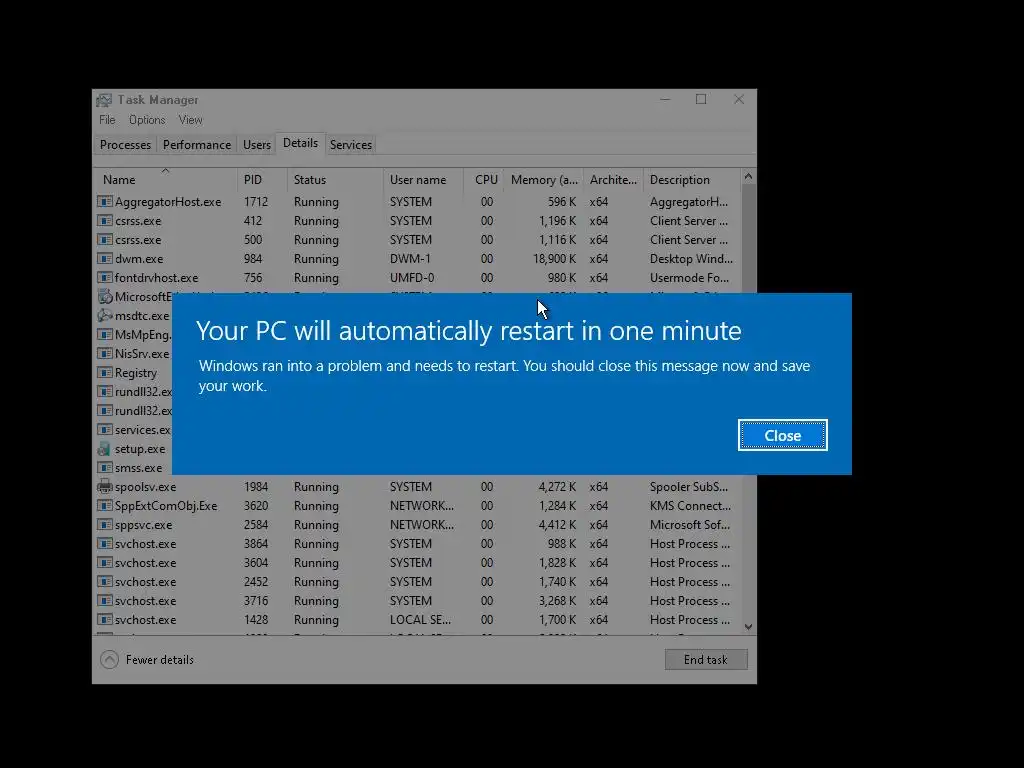Collapse Task Manager with Fewer details
The image size is (1024, 768).
tap(147, 660)
